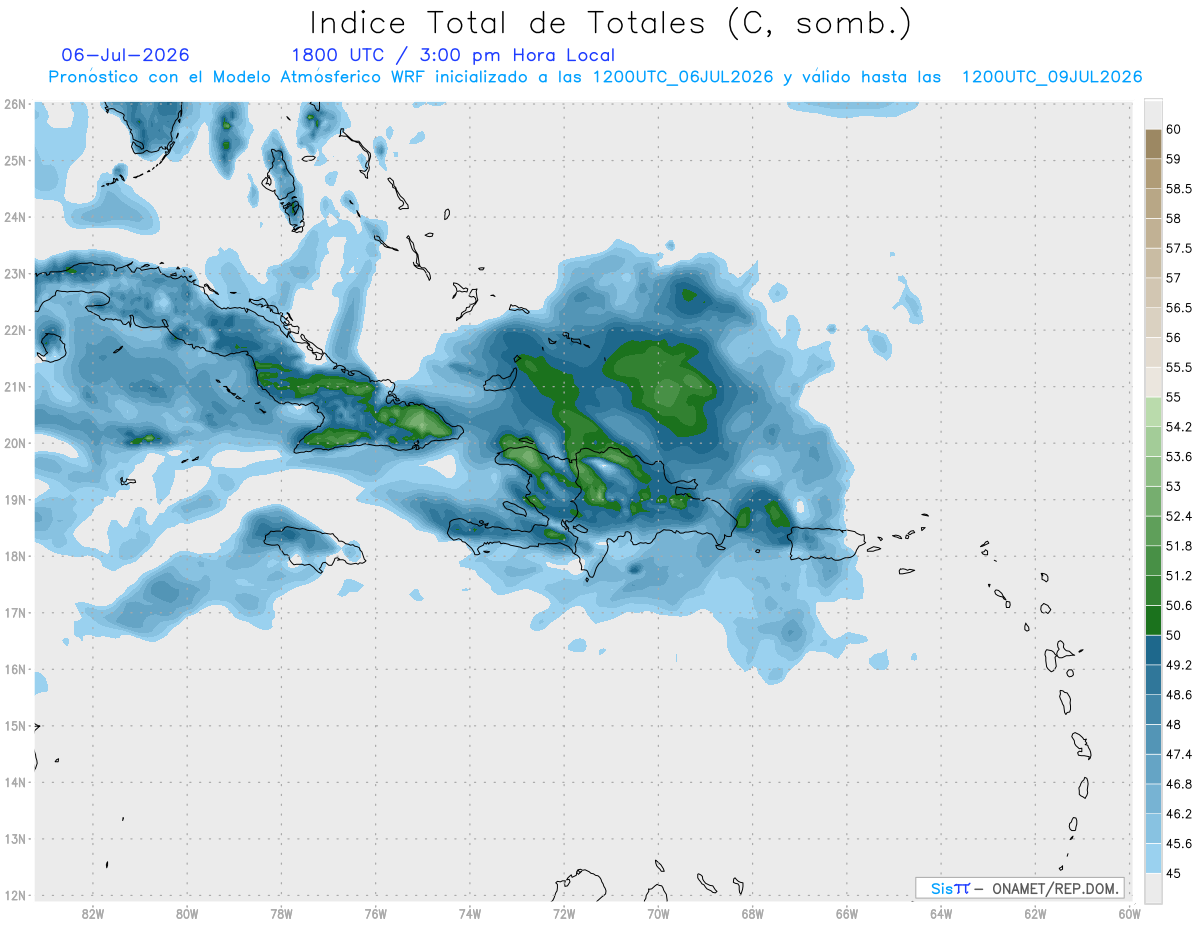Click the color bar label "59"
The height and width of the screenshot is (927, 1200).
pos(1174,159)
